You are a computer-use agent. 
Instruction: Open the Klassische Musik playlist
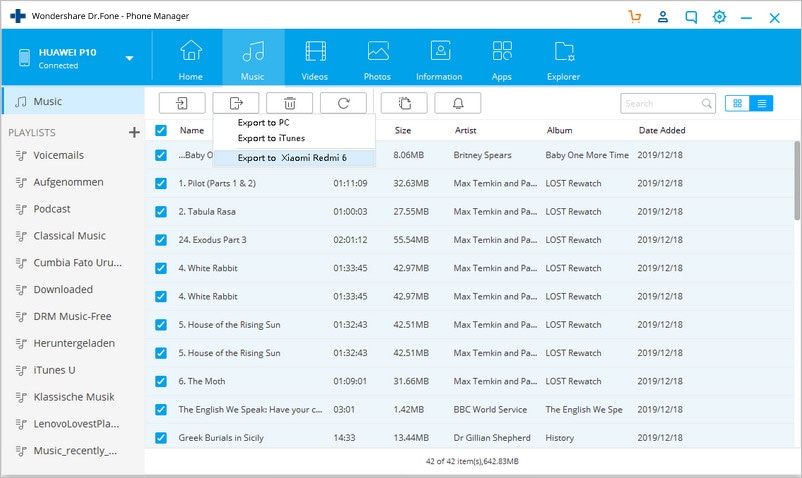click(74, 397)
